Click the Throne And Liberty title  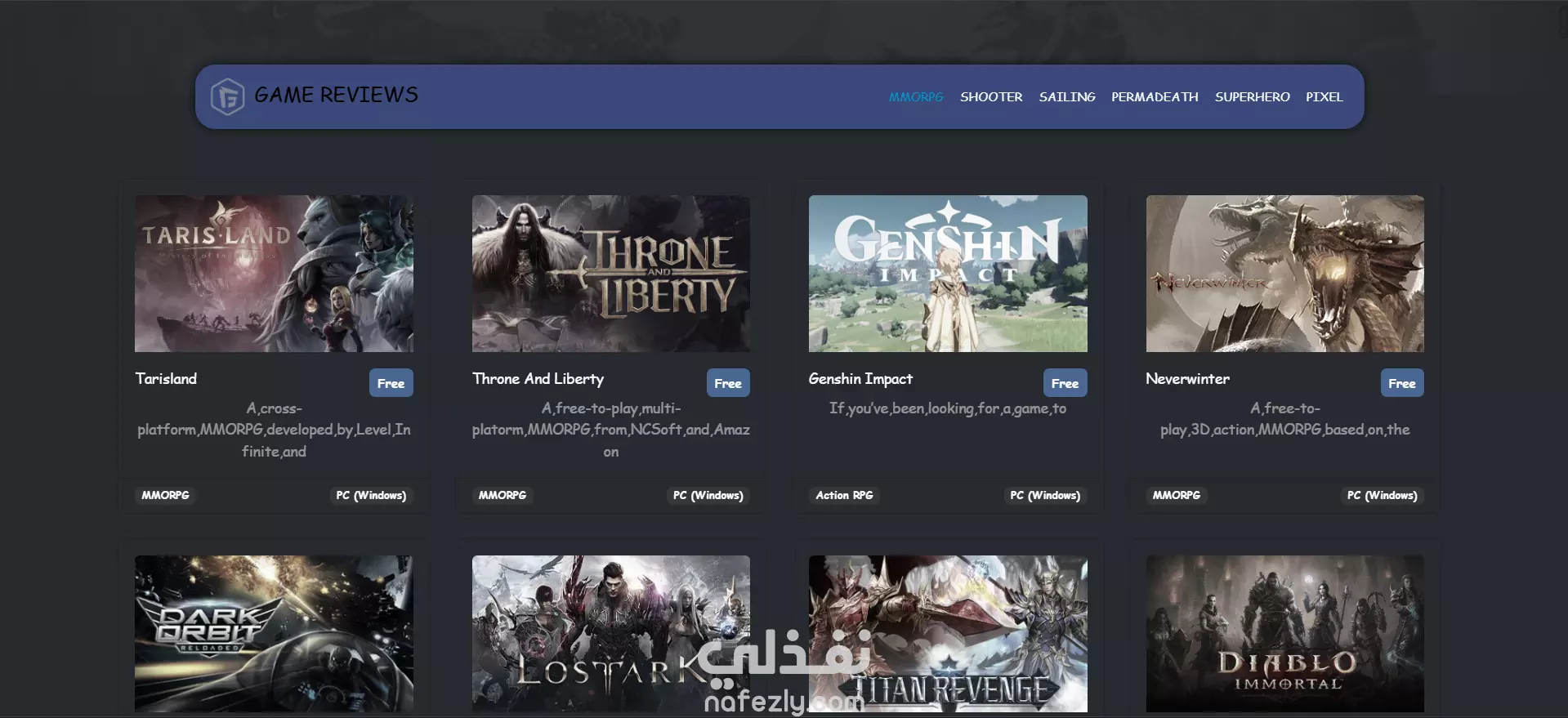point(538,379)
